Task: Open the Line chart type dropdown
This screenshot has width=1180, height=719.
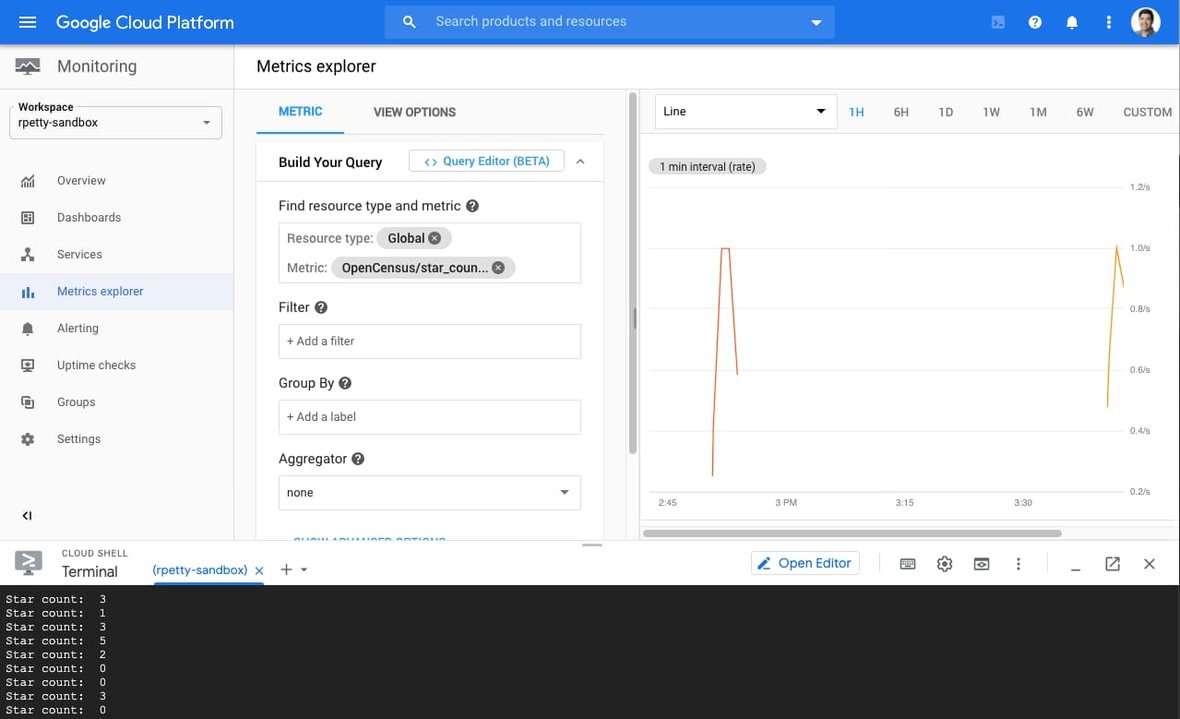Action: 746,111
